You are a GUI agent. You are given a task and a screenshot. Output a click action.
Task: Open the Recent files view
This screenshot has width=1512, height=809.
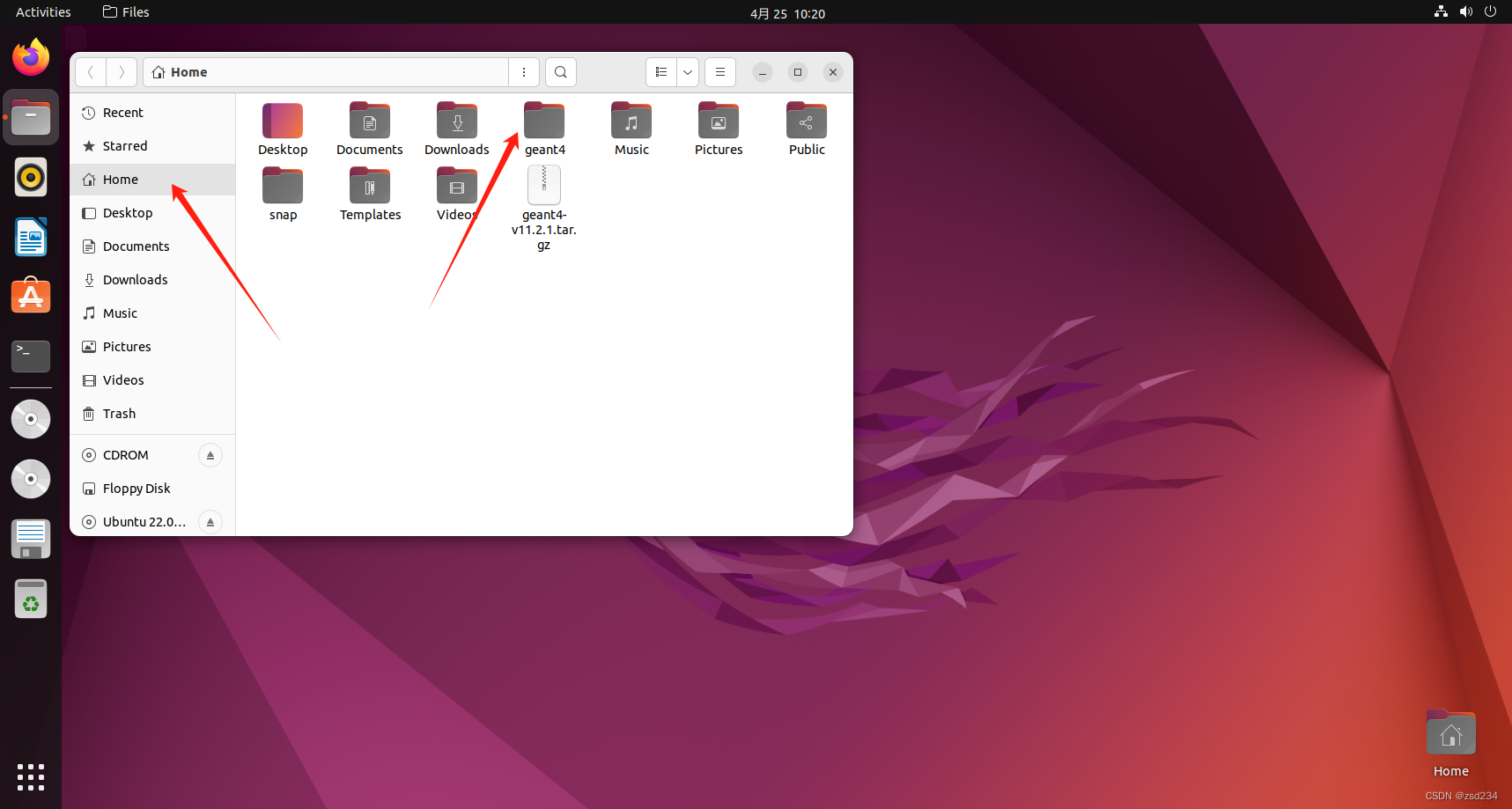point(122,112)
